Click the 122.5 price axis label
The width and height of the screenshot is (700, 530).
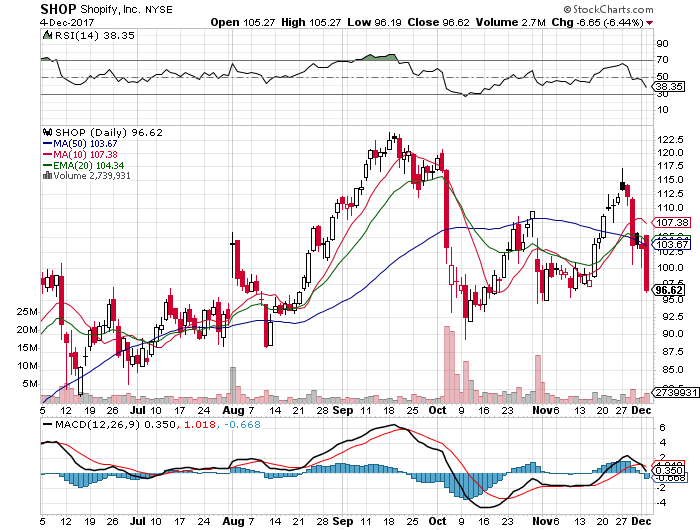tap(671, 140)
